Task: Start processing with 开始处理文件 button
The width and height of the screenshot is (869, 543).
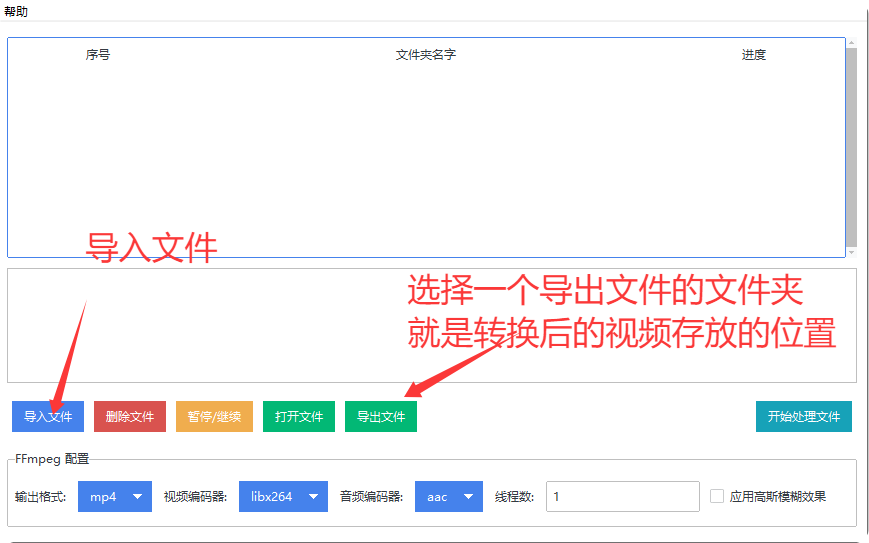Action: click(804, 416)
